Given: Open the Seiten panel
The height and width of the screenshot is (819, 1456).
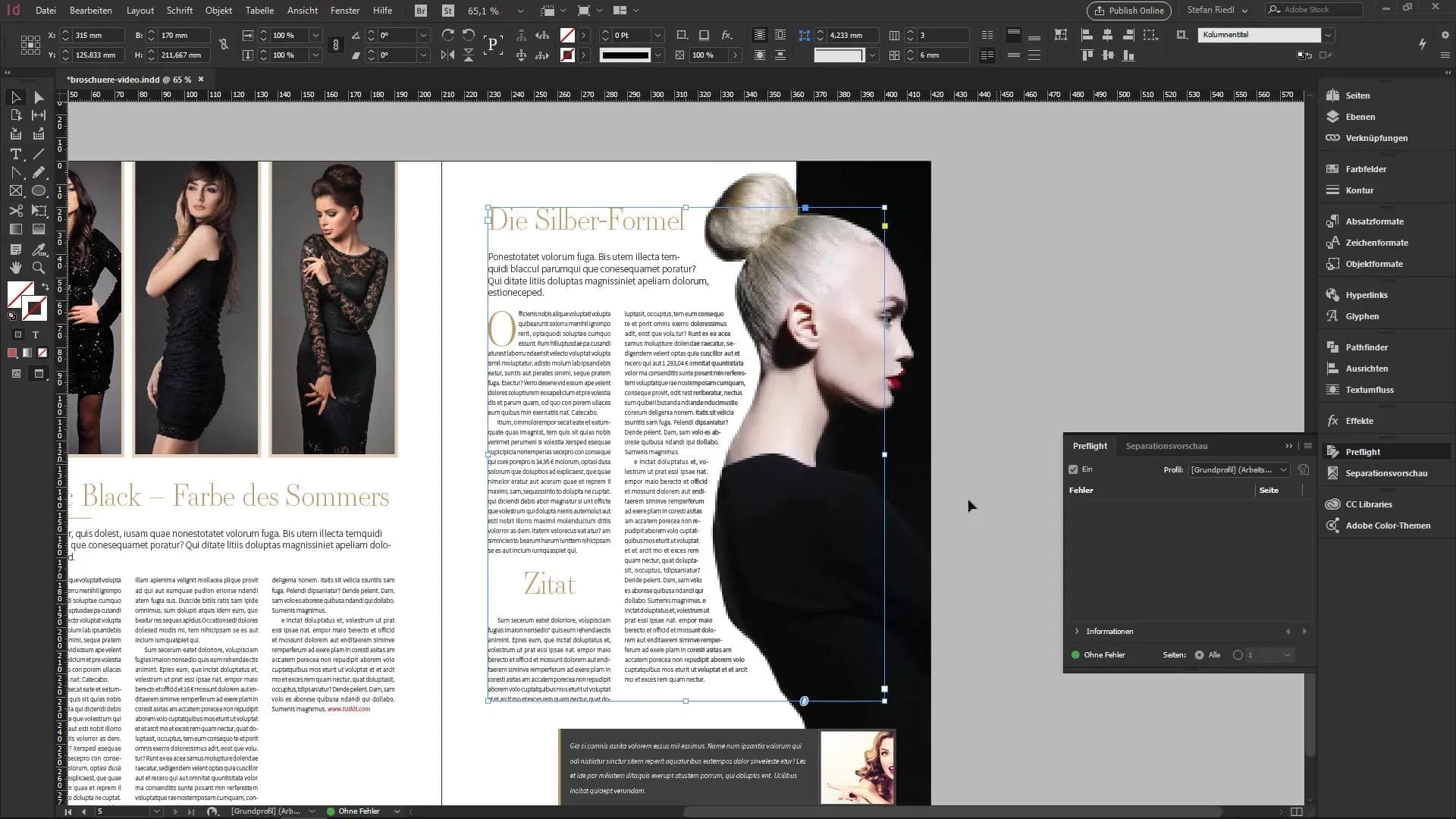Looking at the screenshot, I should click(x=1357, y=96).
